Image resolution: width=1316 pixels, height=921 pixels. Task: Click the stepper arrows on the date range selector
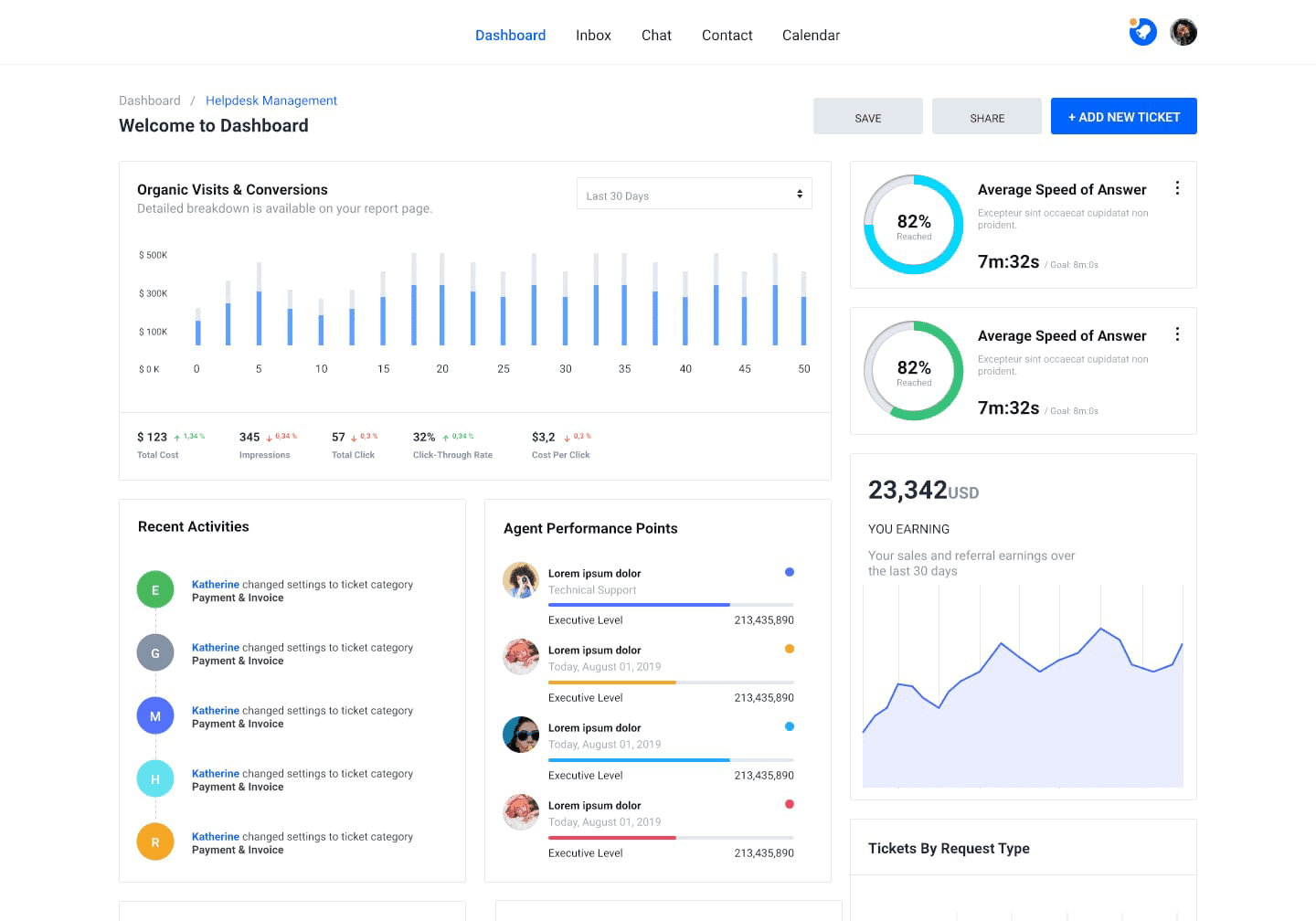pyautogui.click(x=800, y=193)
